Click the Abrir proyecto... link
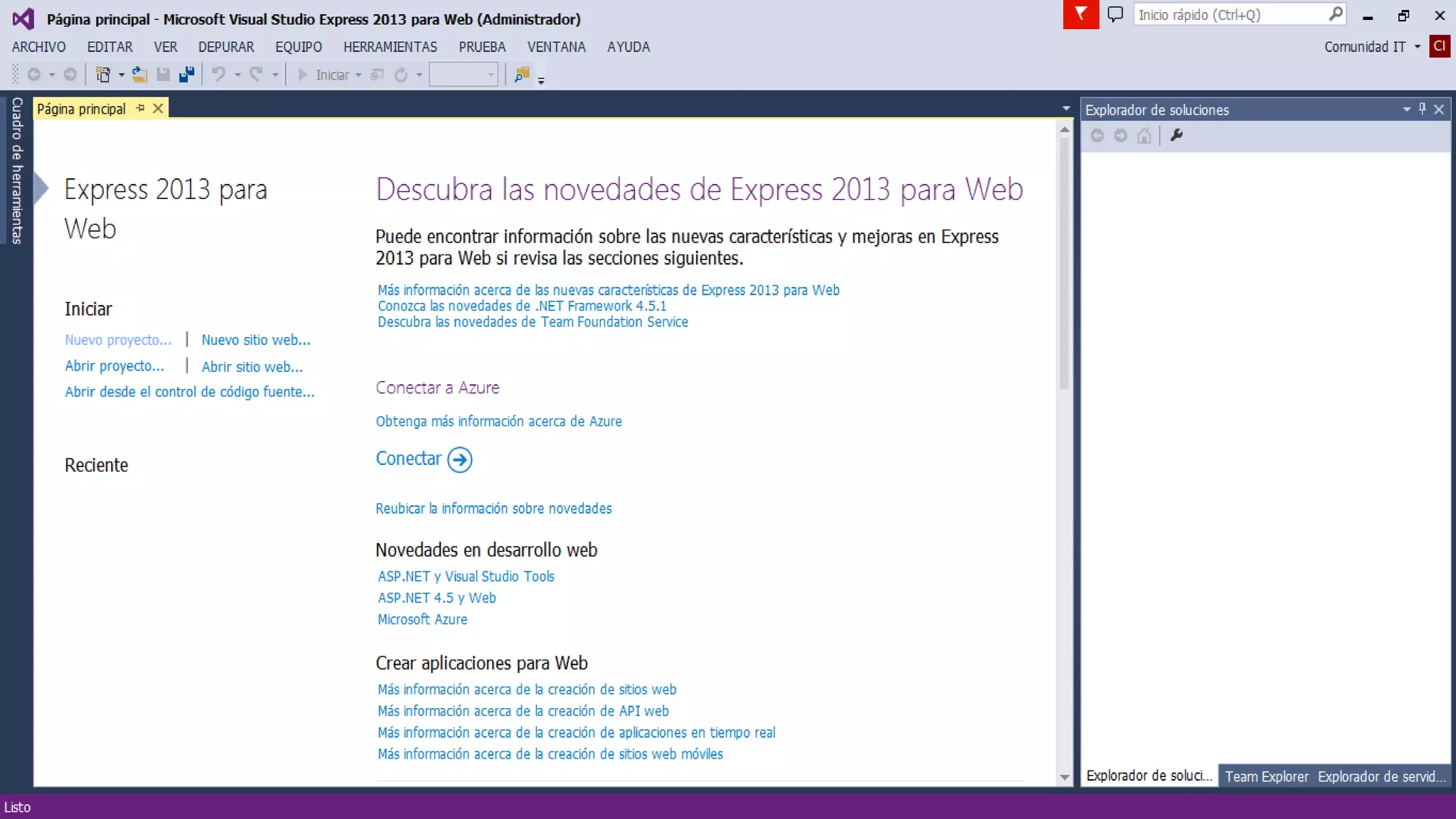The height and width of the screenshot is (819, 1456). coord(114,365)
